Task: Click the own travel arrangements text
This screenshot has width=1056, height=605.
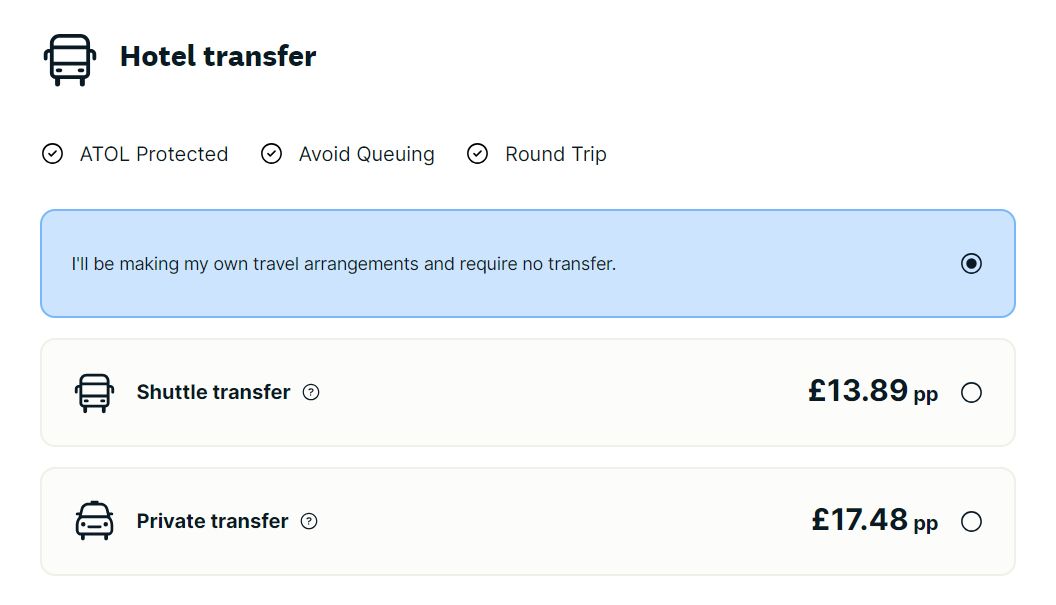Action: (342, 264)
